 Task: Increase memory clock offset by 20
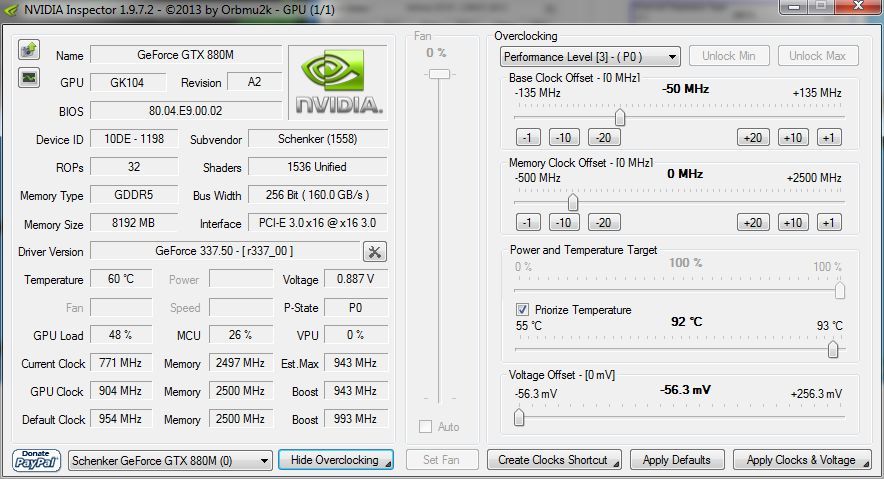(753, 223)
